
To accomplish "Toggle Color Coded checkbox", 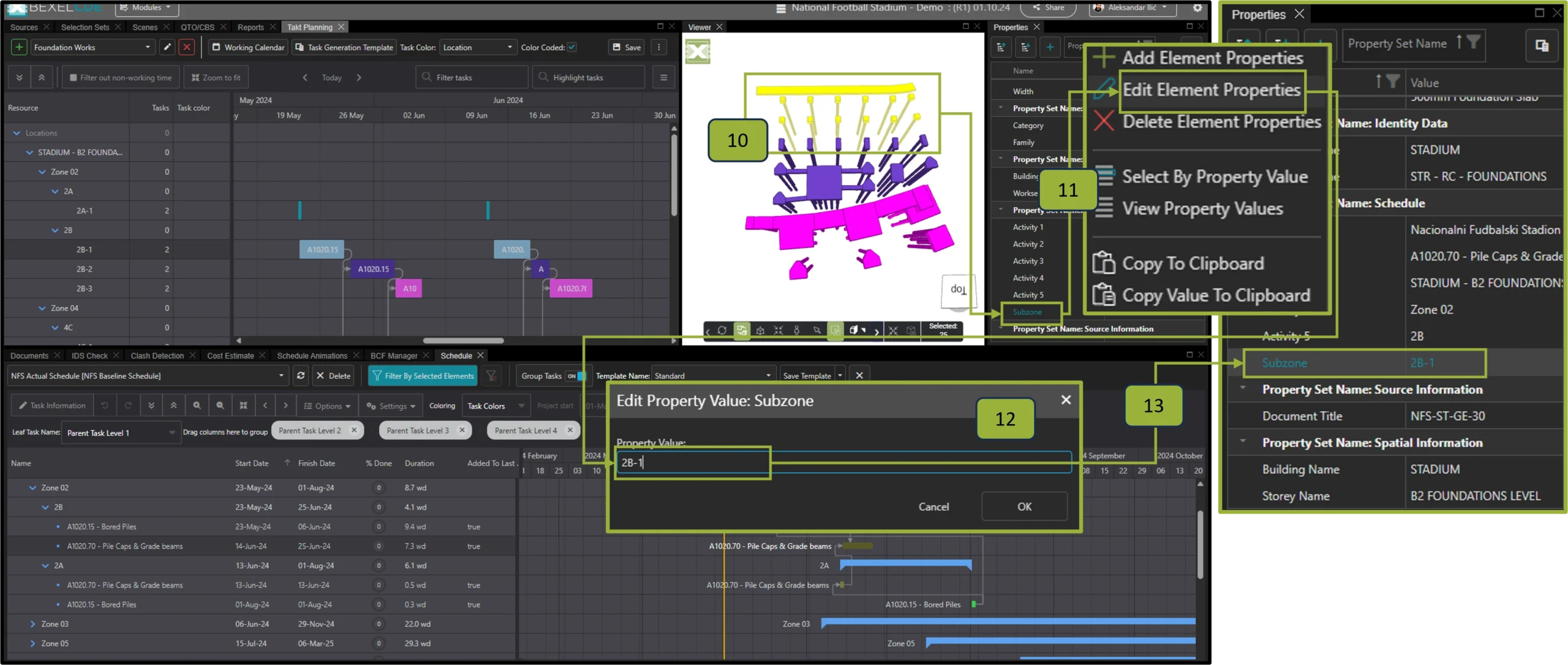I will [571, 47].
